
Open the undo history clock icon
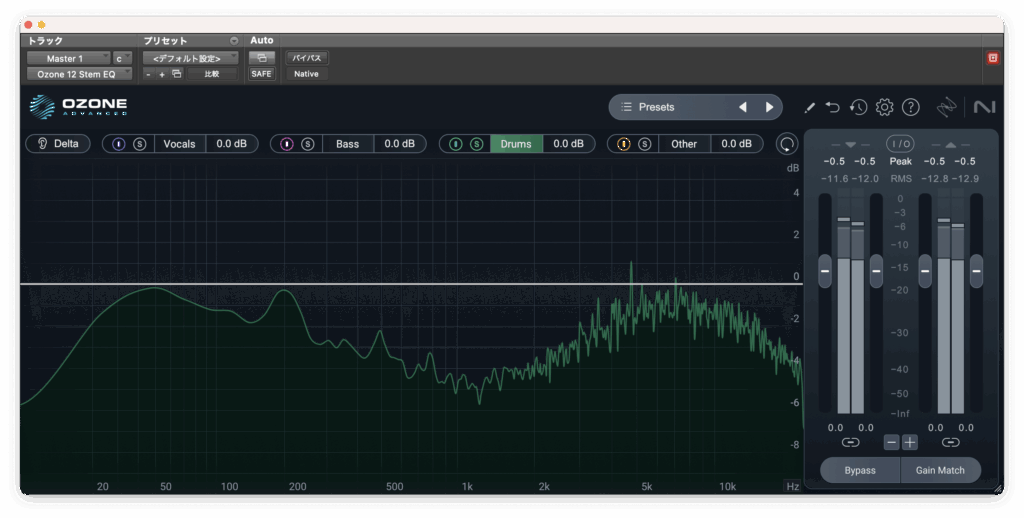(858, 107)
